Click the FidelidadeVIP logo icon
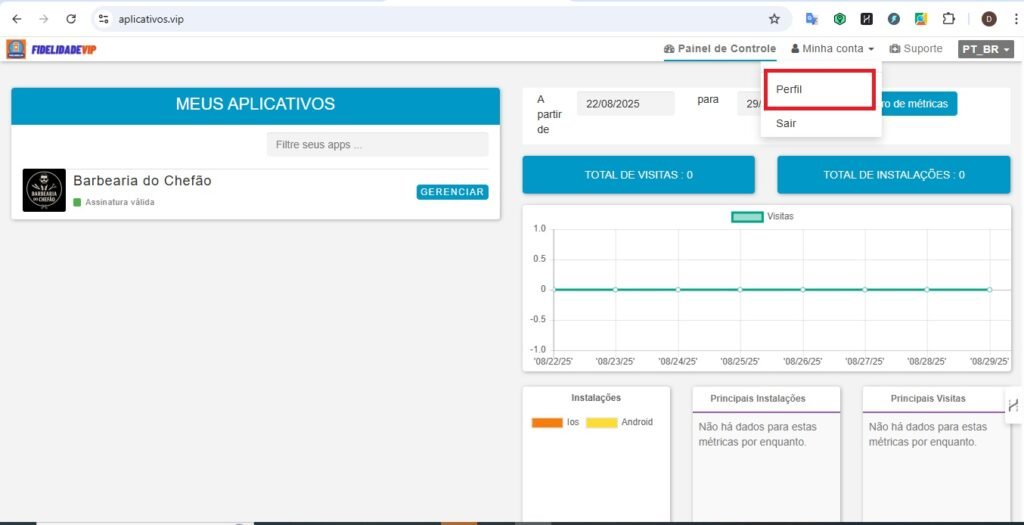 [x=16, y=49]
